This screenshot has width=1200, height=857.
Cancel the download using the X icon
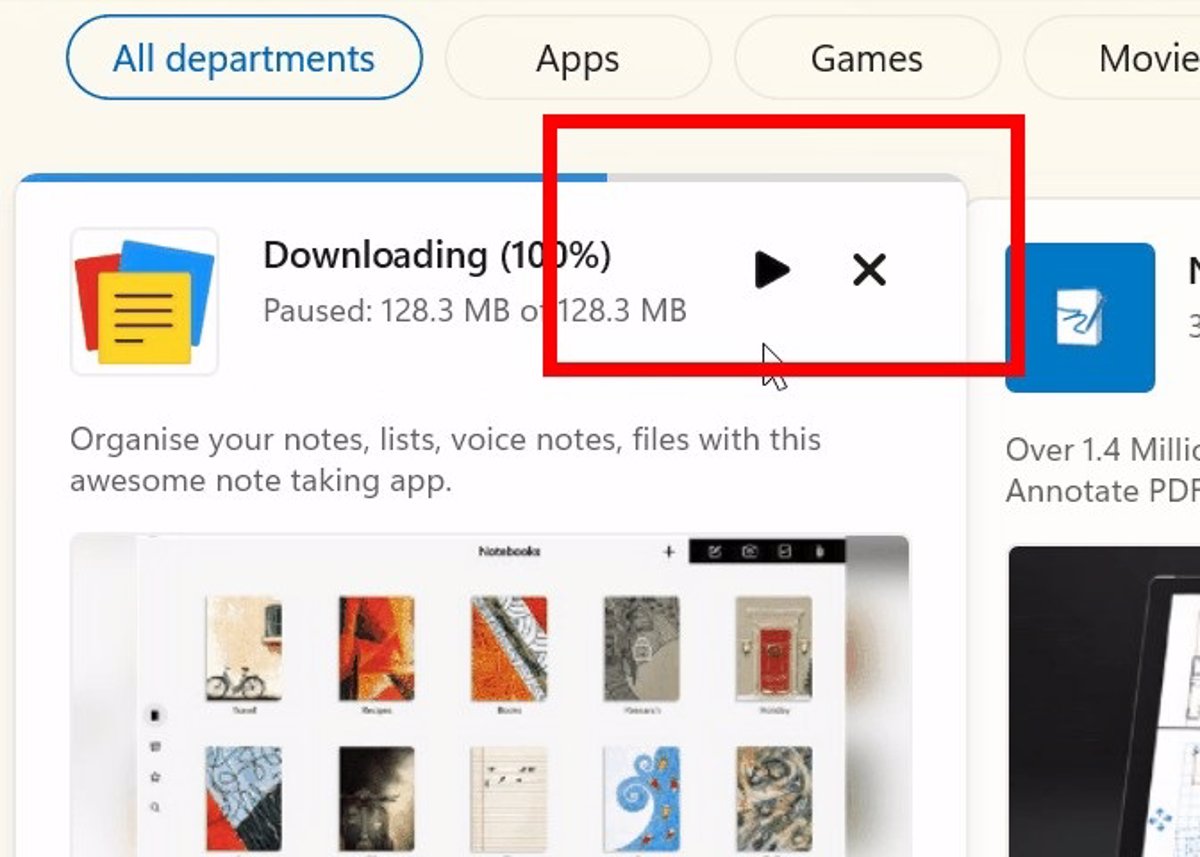(x=869, y=270)
